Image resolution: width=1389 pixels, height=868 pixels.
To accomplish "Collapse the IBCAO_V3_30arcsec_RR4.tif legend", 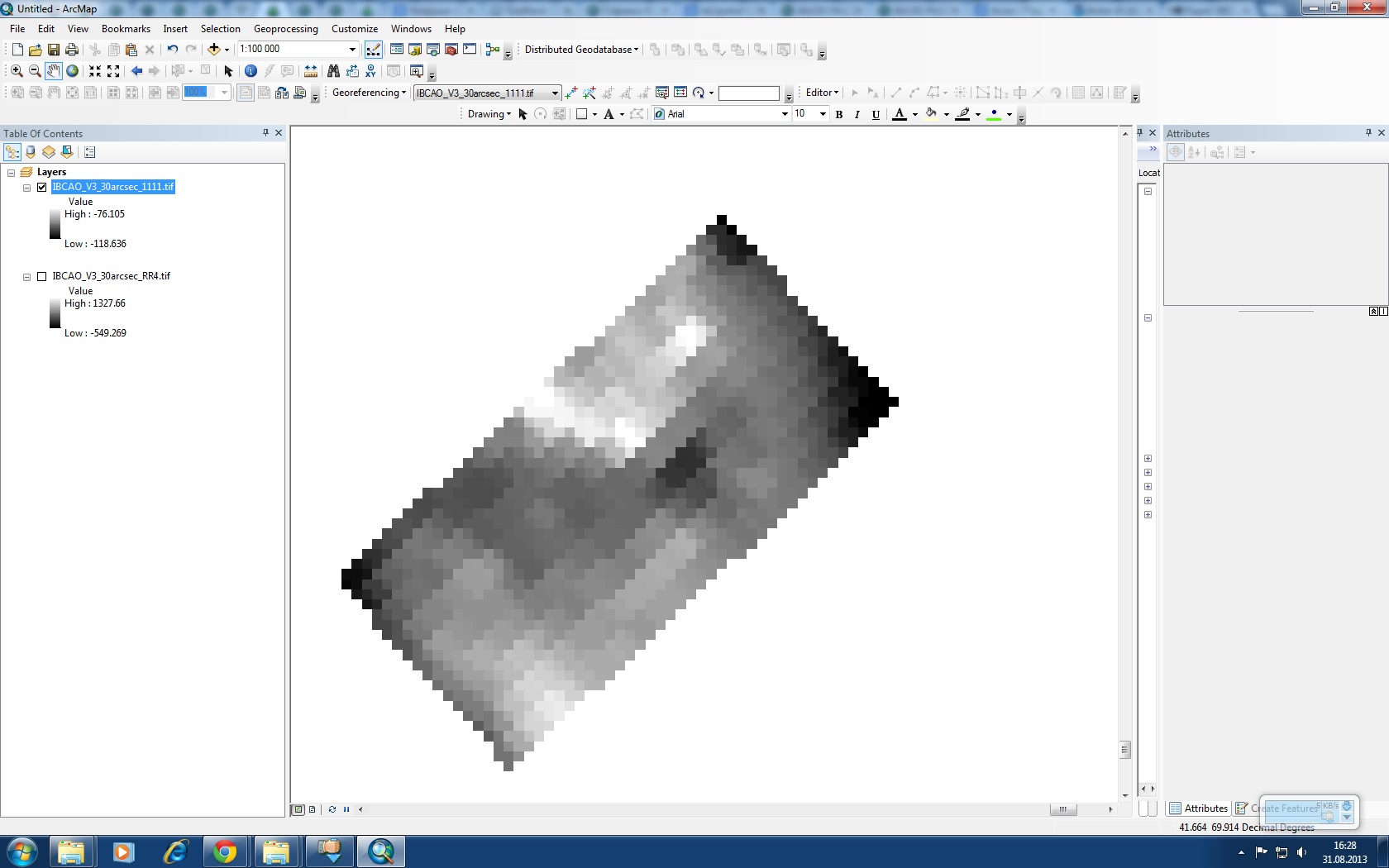I will coord(26,277).
